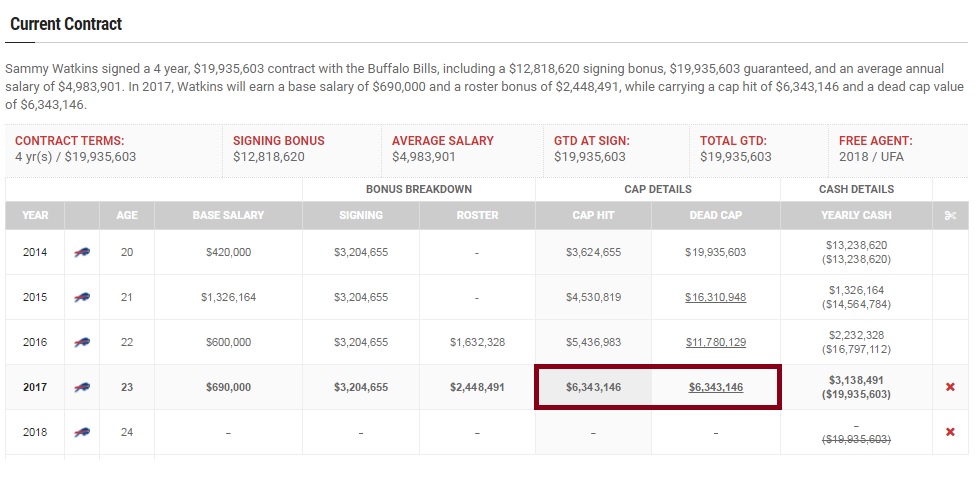Screen dimensions: 979x502
Task: Click the CONTRACT TERMS label
Action: point(70,141)
